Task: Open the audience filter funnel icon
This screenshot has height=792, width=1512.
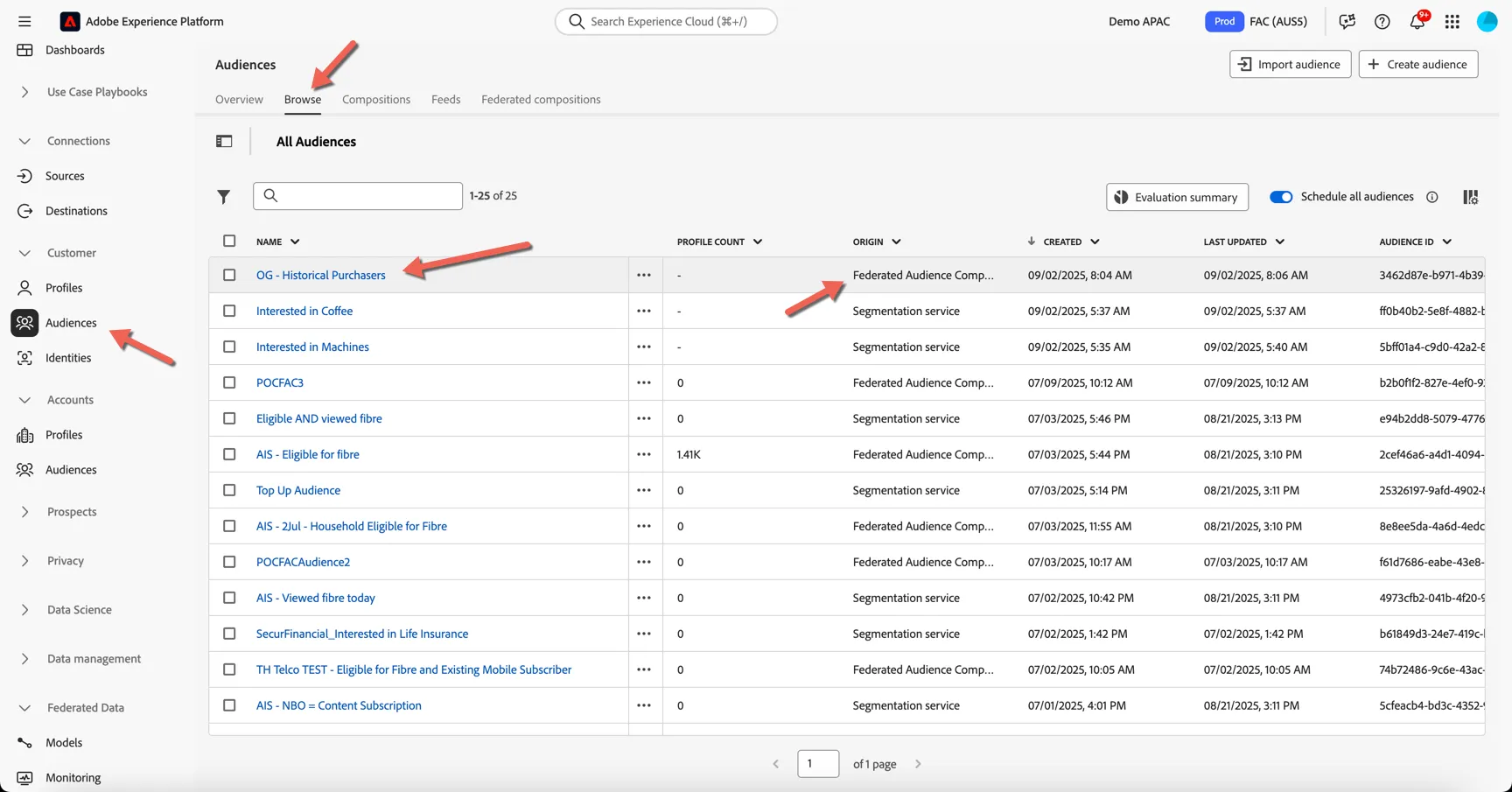Action: 224,197
